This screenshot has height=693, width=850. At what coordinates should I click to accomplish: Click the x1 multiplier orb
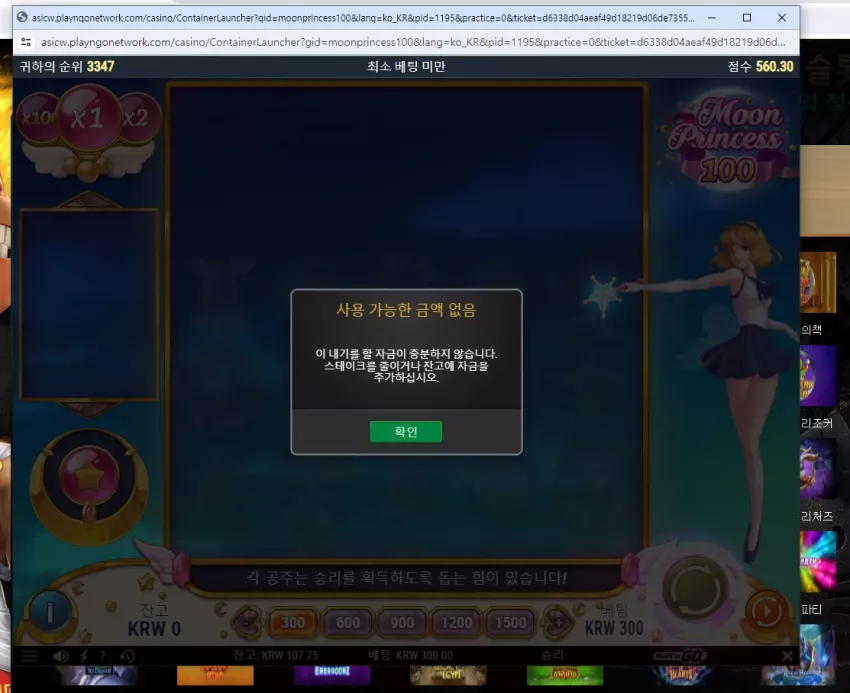point(88,117)
